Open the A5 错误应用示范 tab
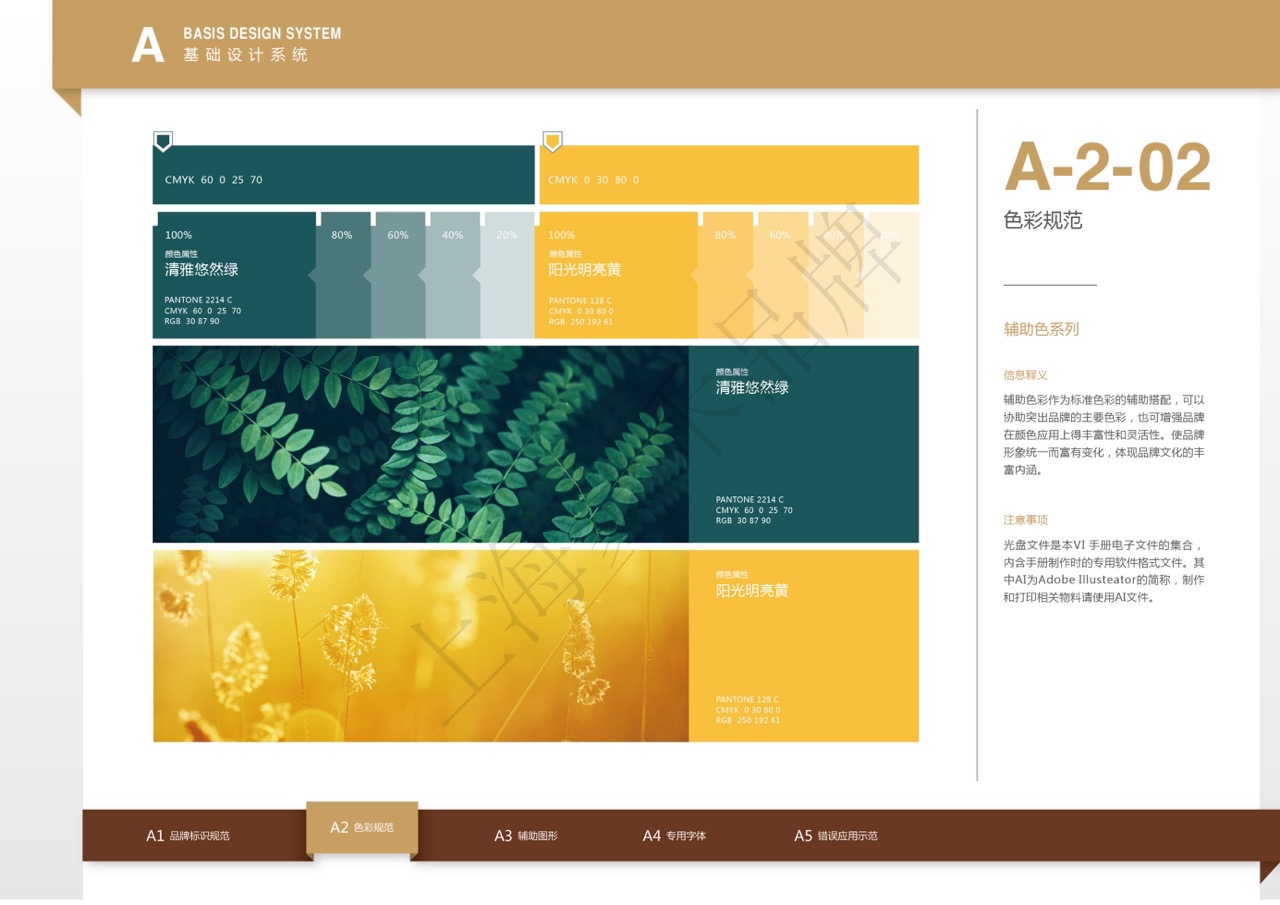 coord(835,836)
